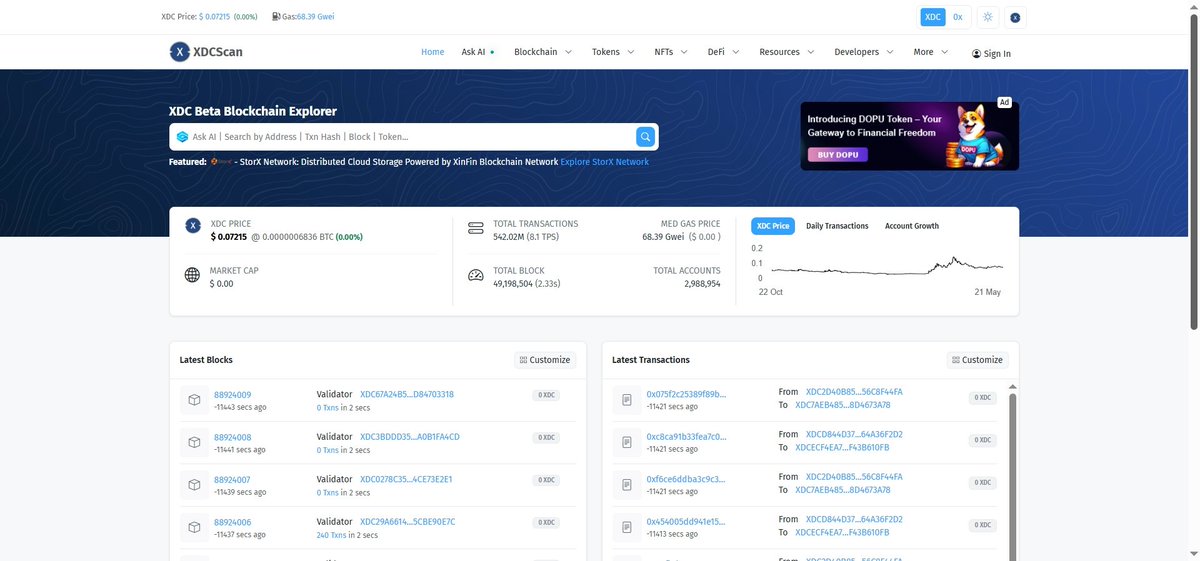Expand the More menu
Screen dimensions: 1200x561
[x=931, y=52]
